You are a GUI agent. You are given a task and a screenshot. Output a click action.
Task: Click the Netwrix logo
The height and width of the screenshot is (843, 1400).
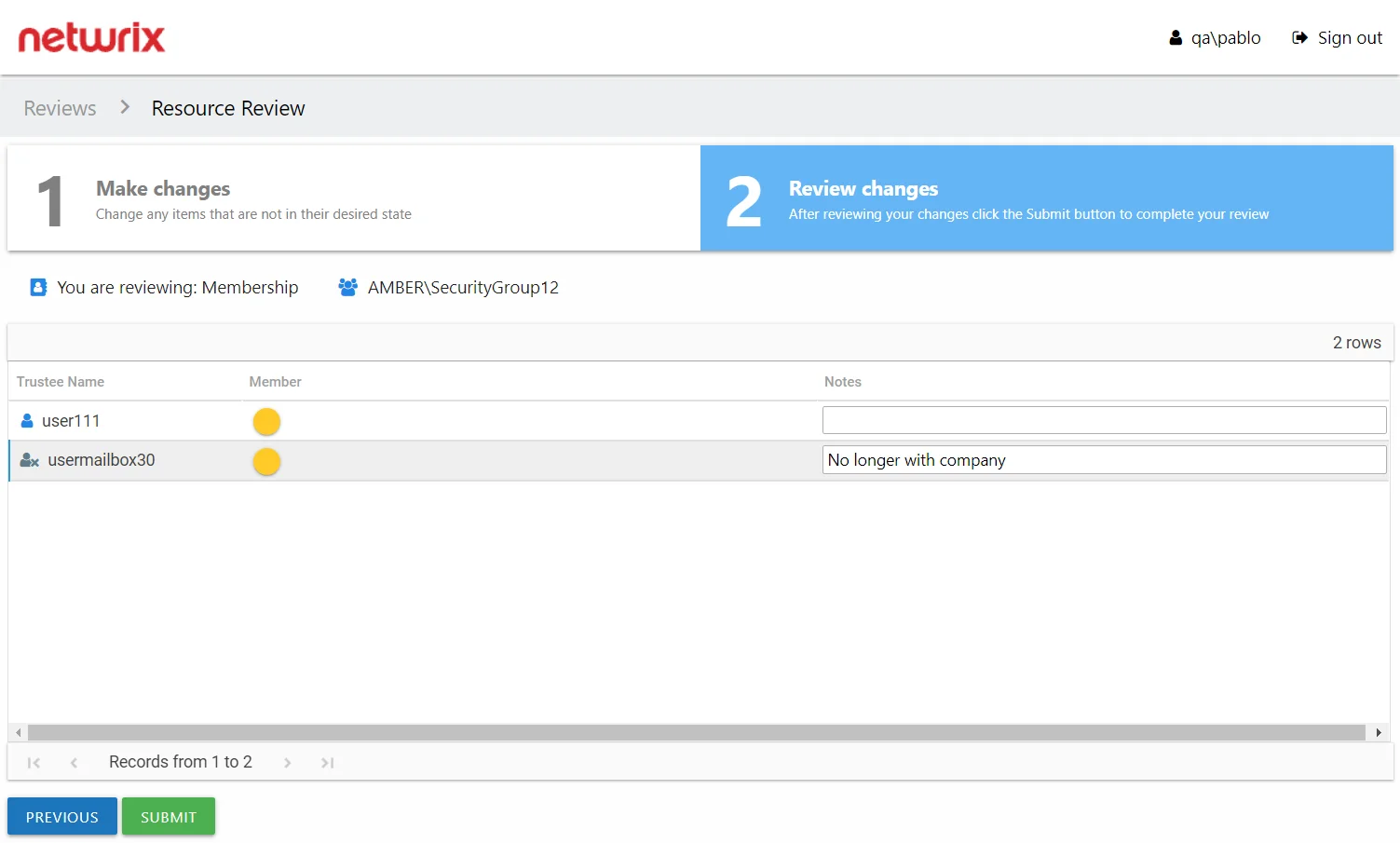[x=91, y=38]
